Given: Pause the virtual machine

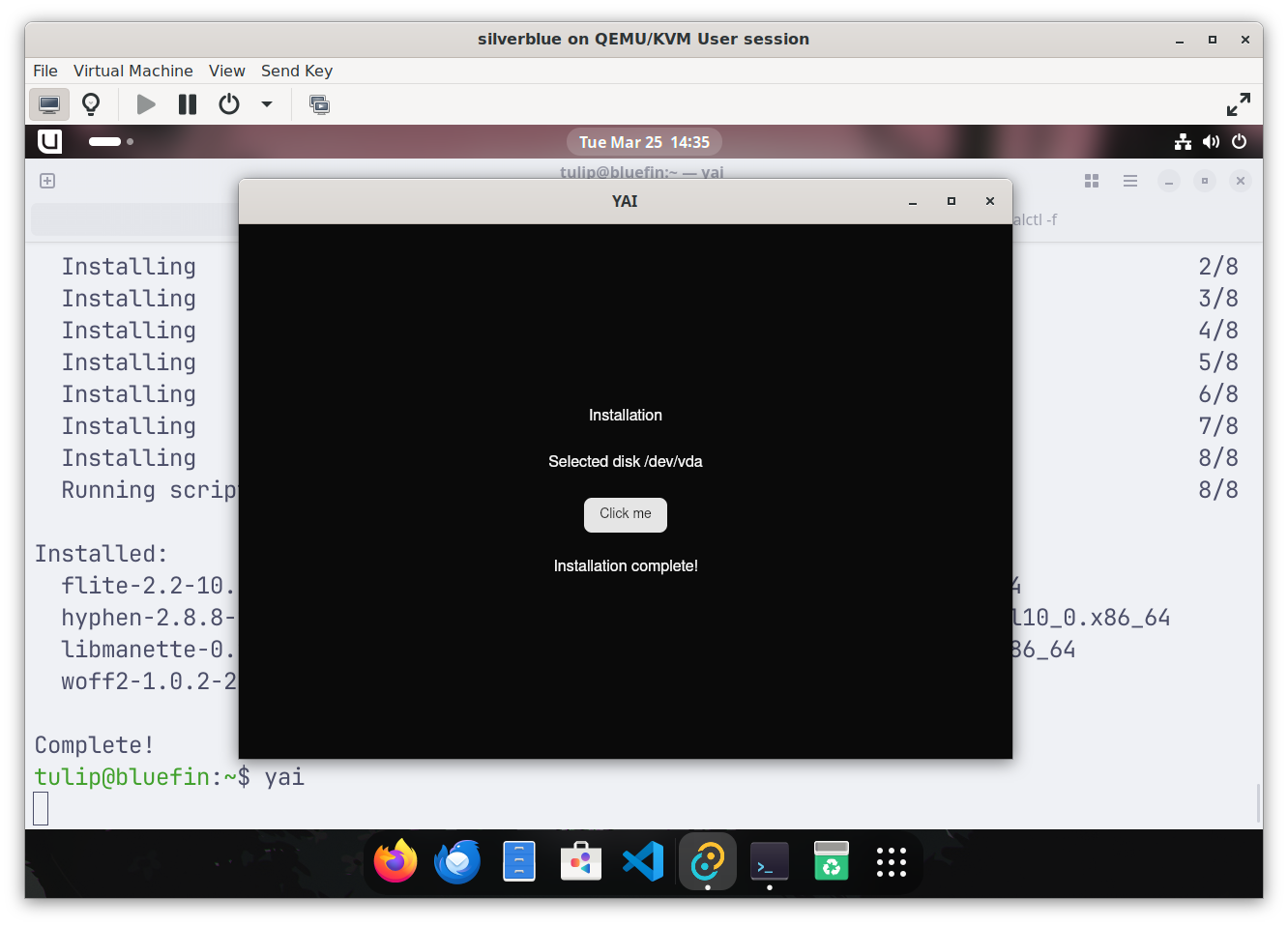Looking at the screenshot, I should (188, 103).
